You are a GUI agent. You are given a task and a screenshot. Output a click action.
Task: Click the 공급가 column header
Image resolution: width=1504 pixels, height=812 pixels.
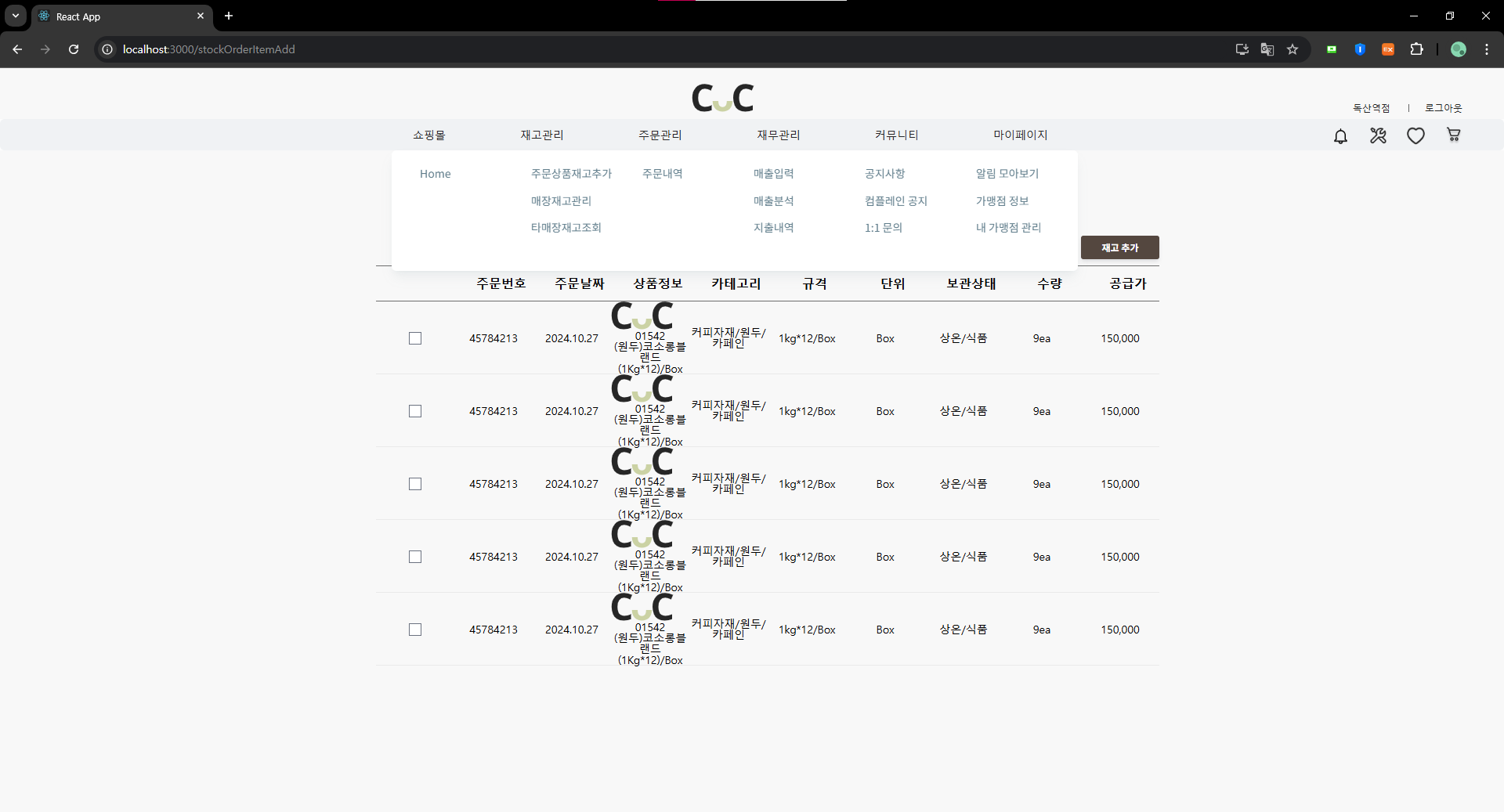coord(1128,283)
